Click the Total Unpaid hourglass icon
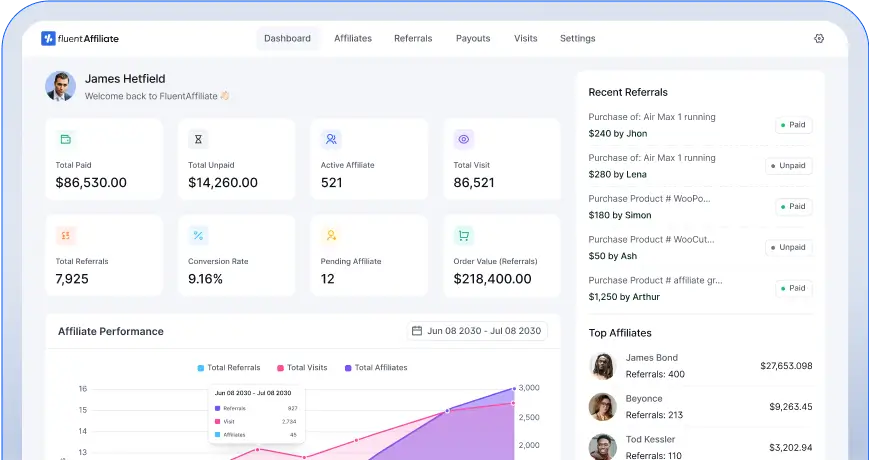Viewport: 869px width, 460px height. coord(198,139)
